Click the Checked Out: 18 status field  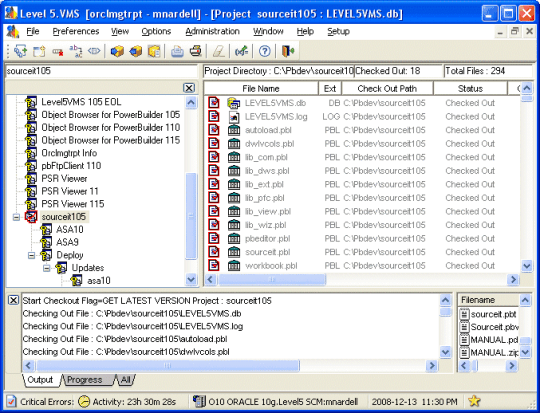tap(398, 71)
